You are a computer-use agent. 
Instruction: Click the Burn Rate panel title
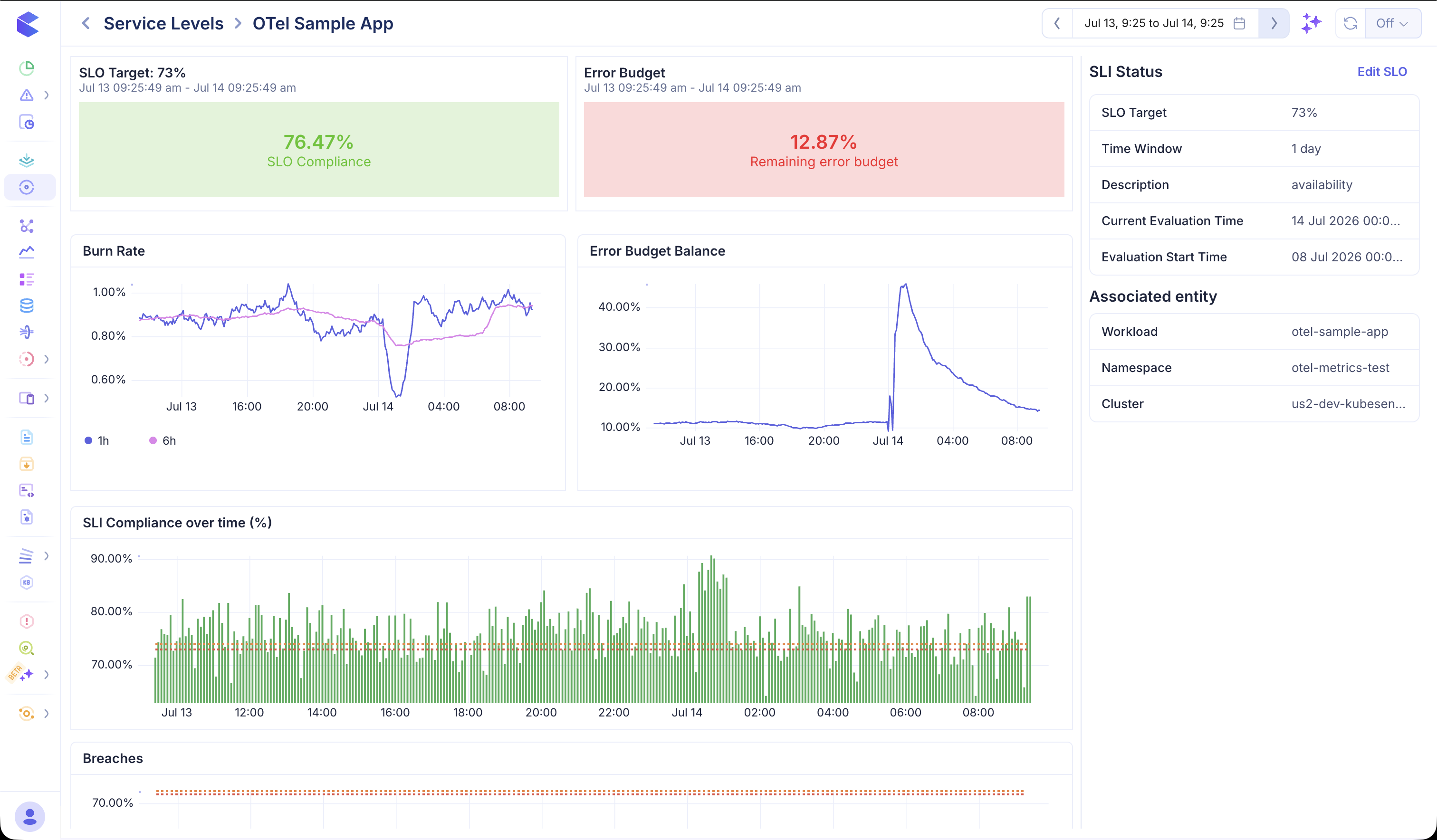click(x=114, y=251)
